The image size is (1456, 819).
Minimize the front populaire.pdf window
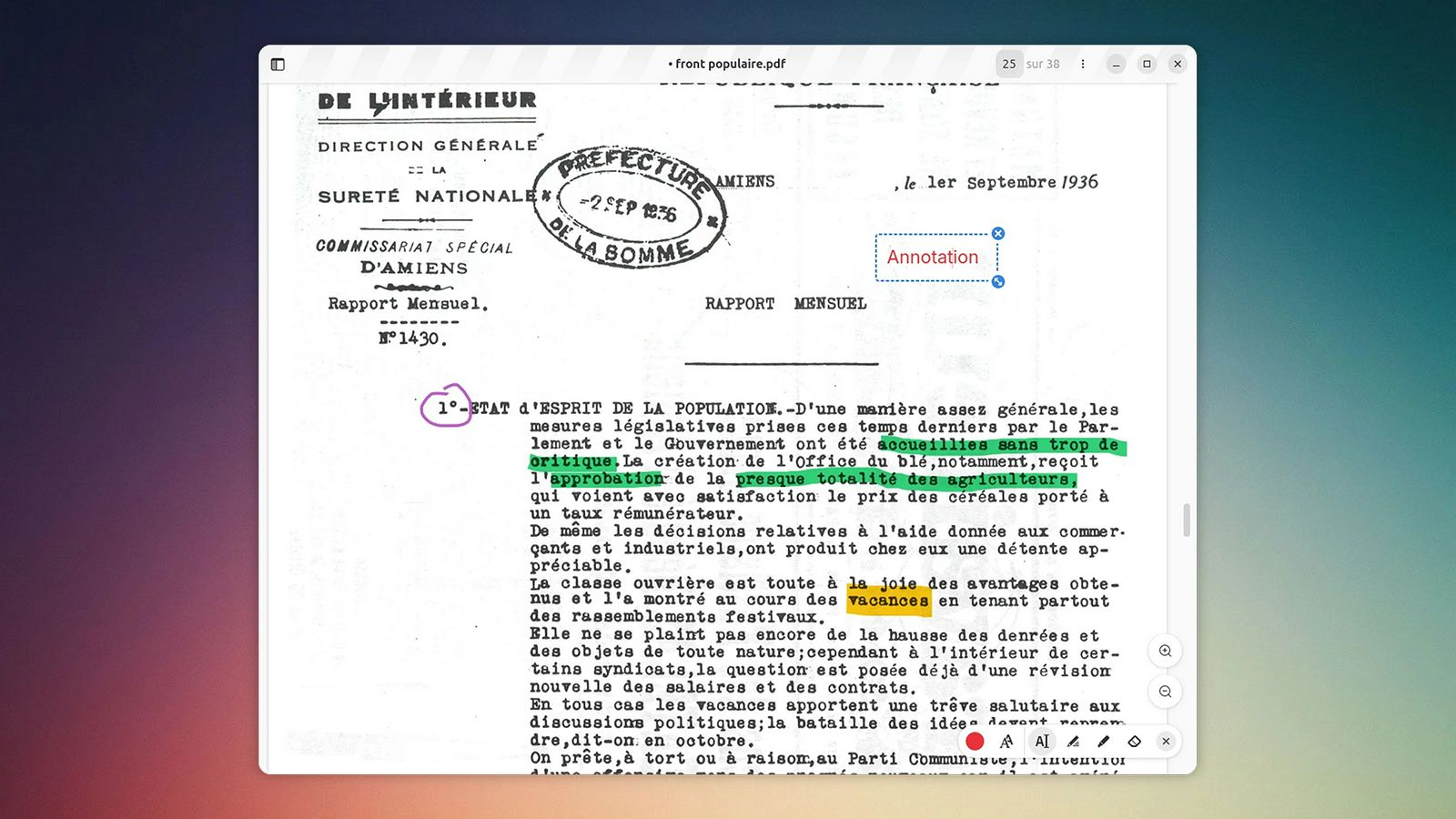(x=1116, y=64)
